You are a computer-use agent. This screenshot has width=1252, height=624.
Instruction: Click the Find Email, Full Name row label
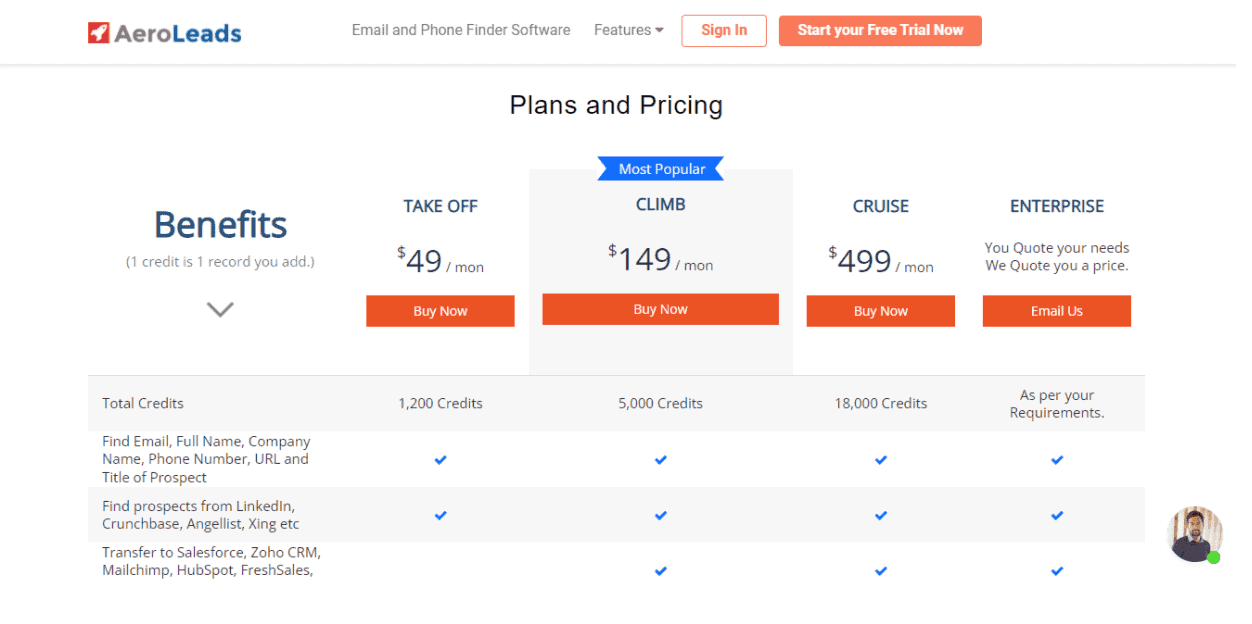point(206,459)
